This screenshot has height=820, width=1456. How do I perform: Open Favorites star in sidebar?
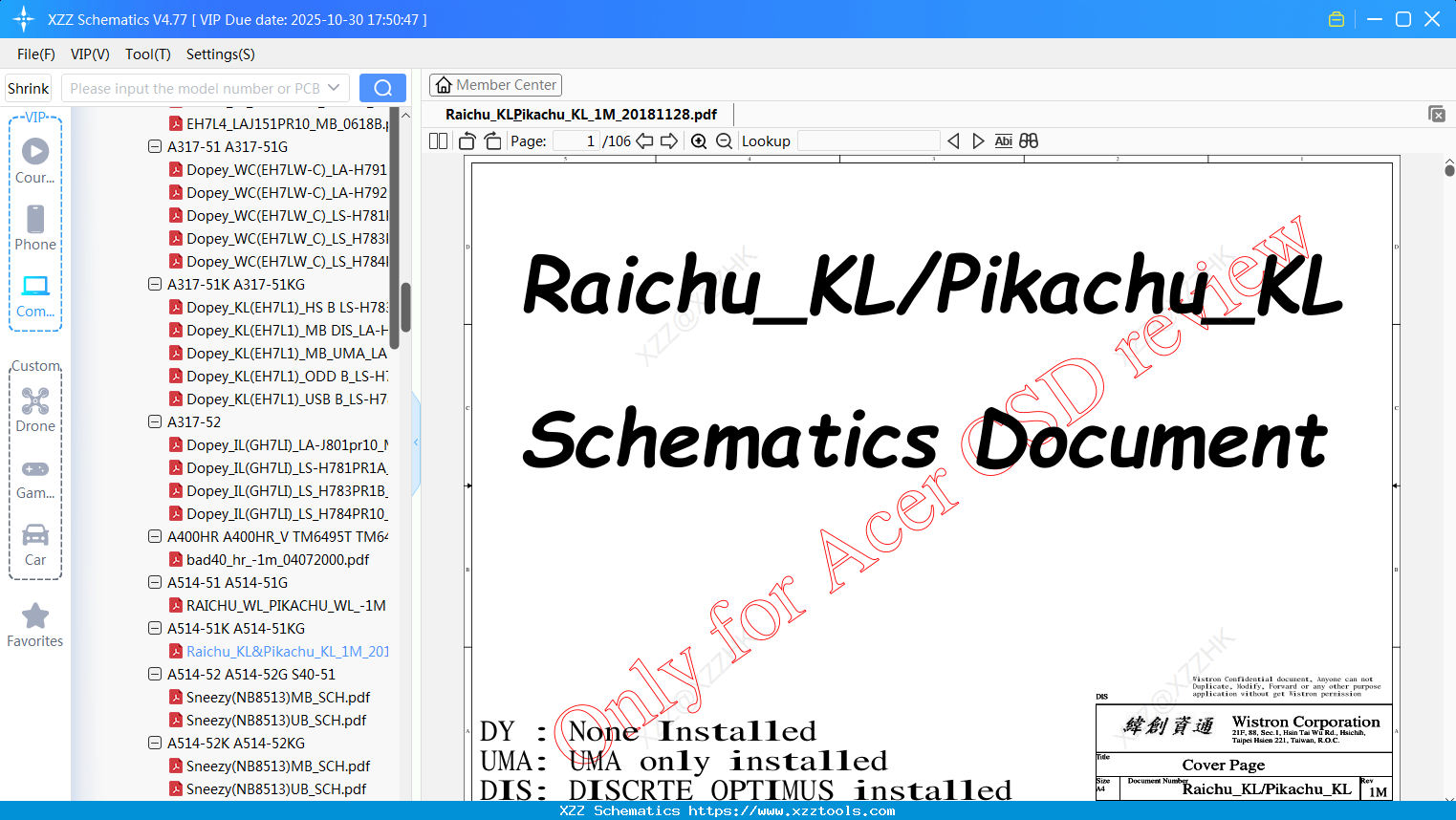35,625
